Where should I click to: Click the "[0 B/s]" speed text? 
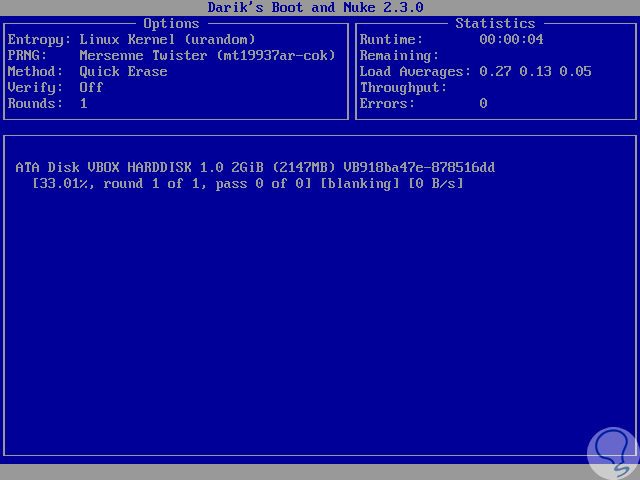(x=436, y=184)
